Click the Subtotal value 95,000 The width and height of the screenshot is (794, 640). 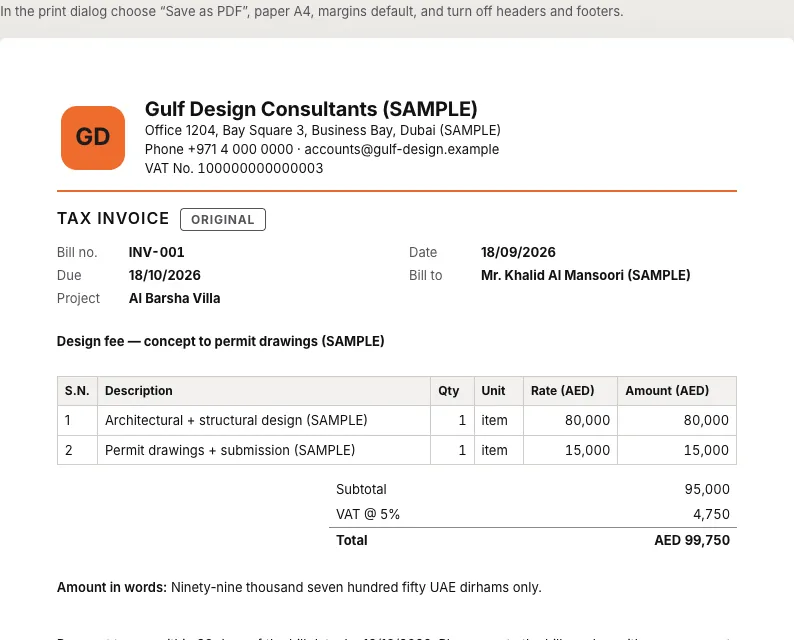tap(707, 489)
